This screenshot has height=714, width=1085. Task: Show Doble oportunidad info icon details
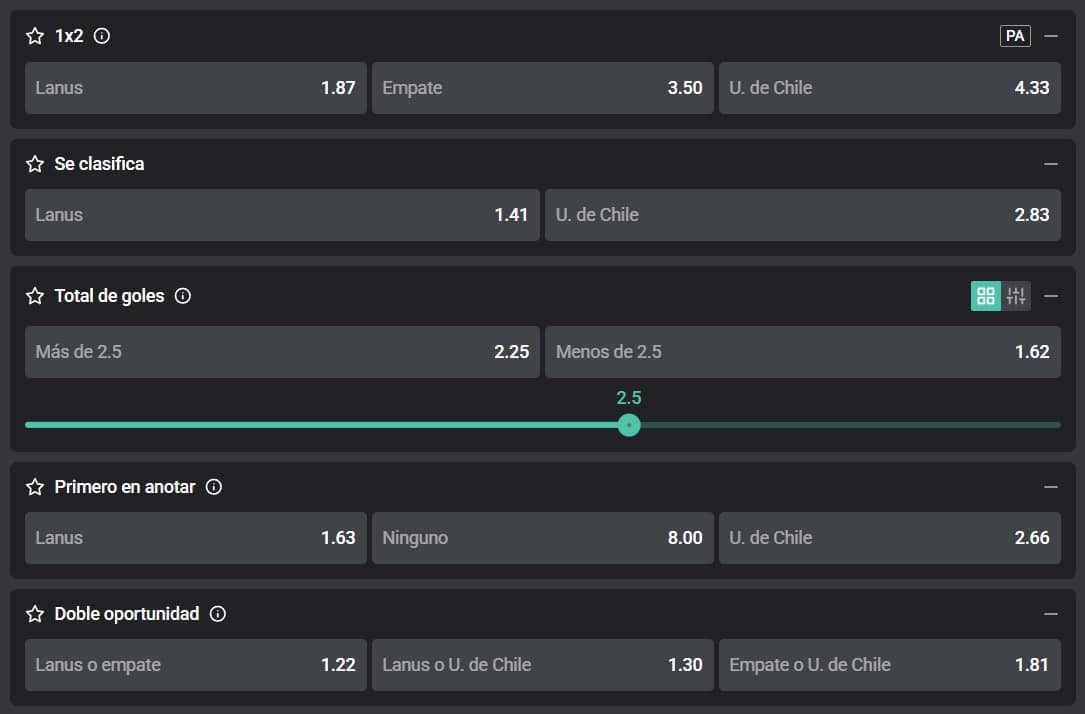click(218, 614)
